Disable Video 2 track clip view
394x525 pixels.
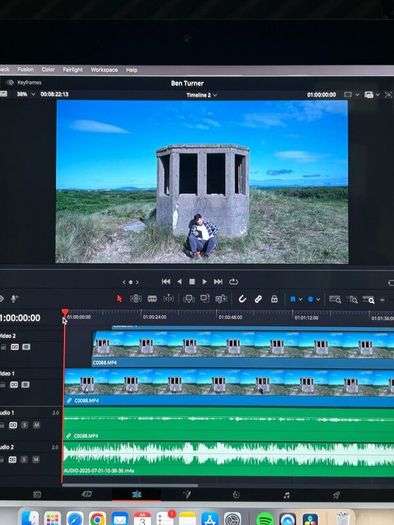tap(26, 347)
